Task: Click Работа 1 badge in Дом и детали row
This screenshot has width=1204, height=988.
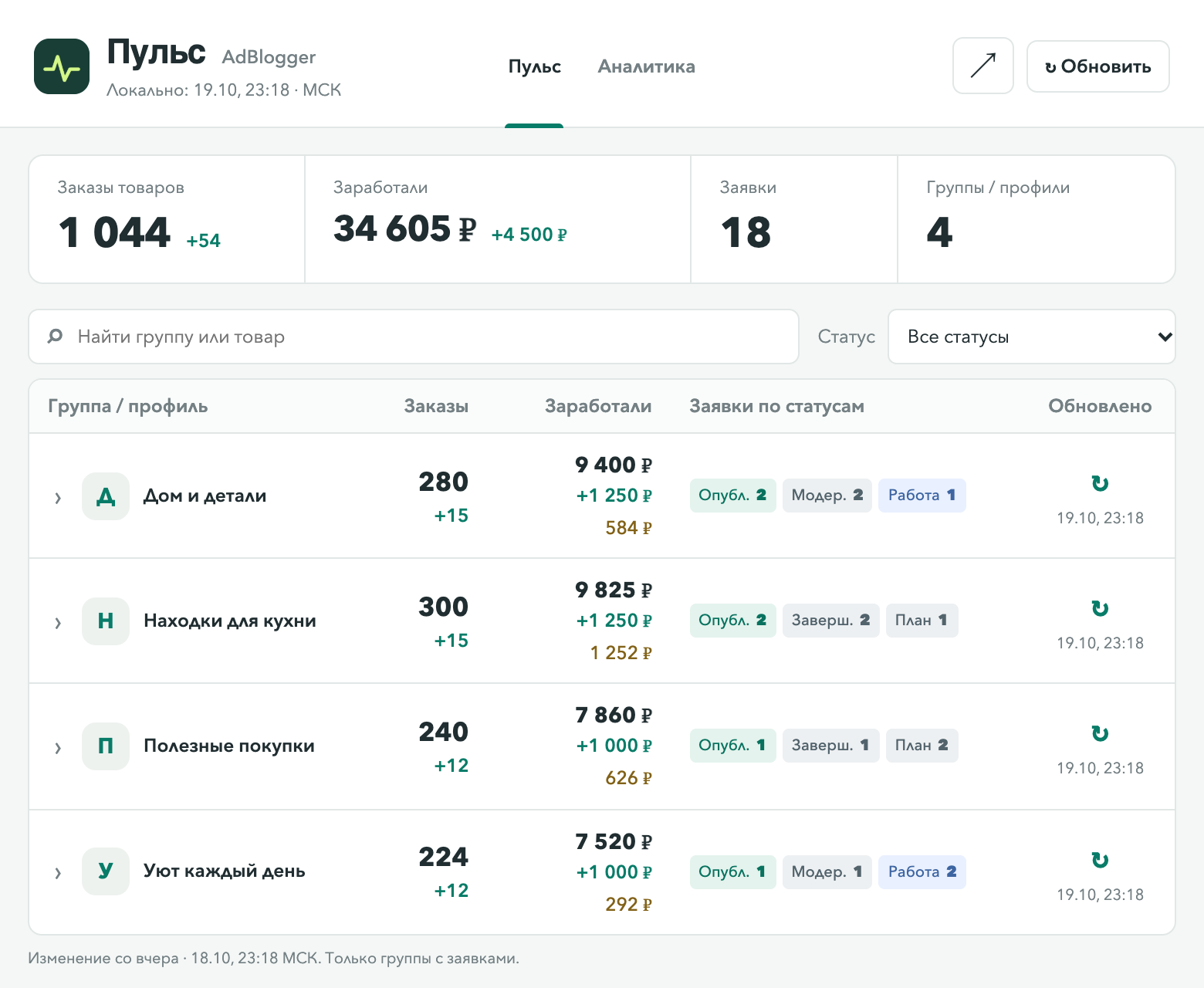Action: (x=922, y=496)
